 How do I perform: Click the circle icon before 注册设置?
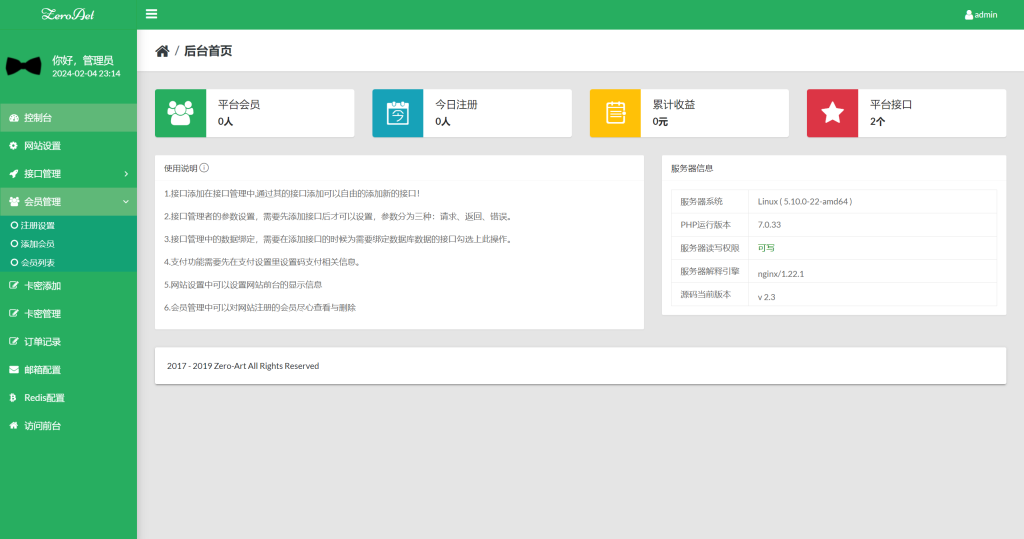click(x=14, y=225)
